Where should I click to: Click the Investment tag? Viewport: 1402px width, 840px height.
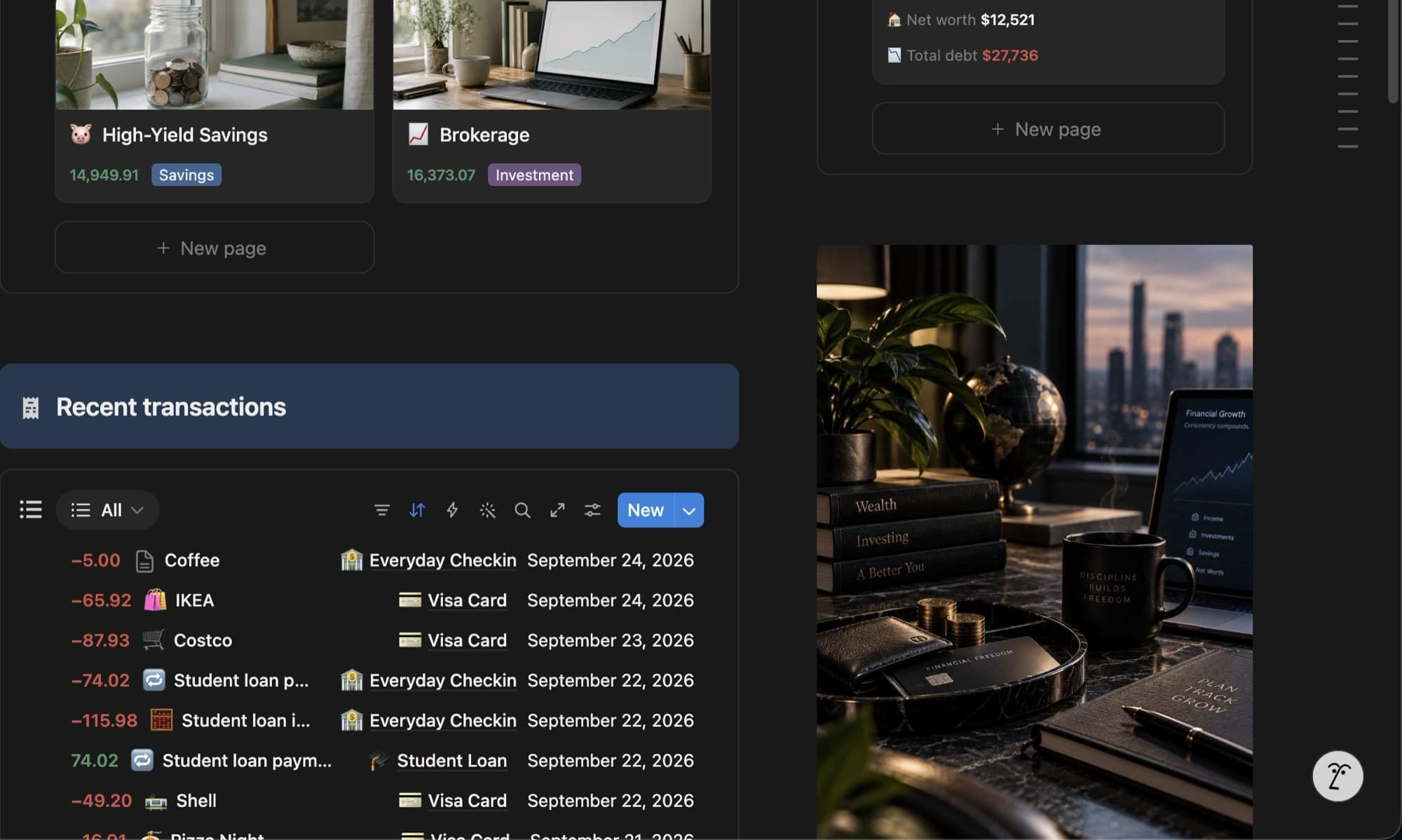(x=534, y=175)
